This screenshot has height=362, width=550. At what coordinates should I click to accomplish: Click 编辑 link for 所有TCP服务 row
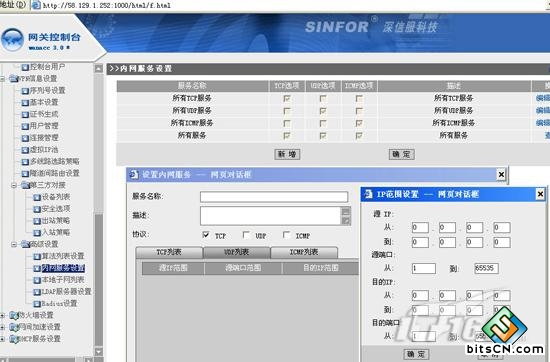point(543,98)
